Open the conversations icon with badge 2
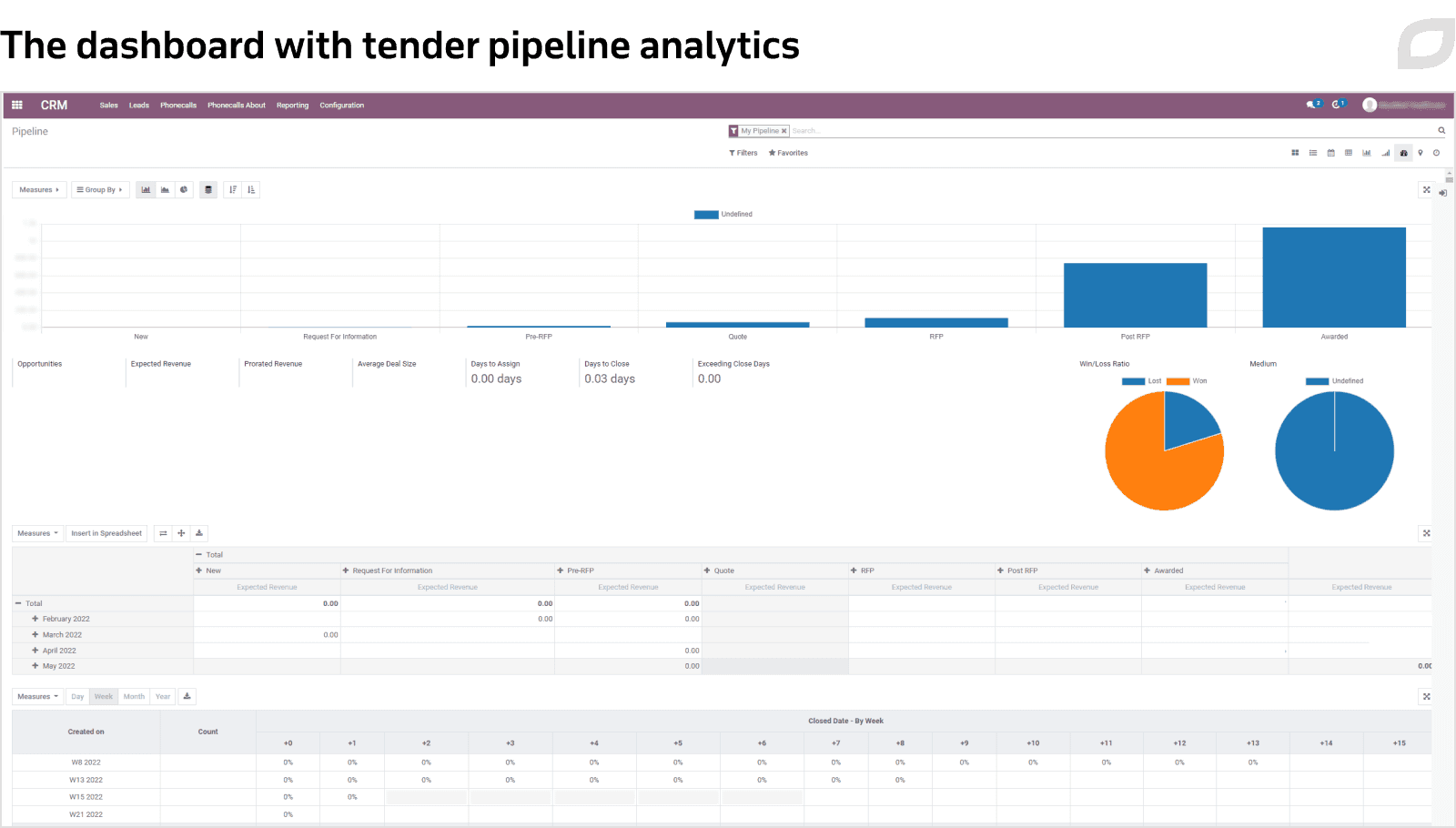This screenshot has width=1456, height=828. [x=1313, y=105]
